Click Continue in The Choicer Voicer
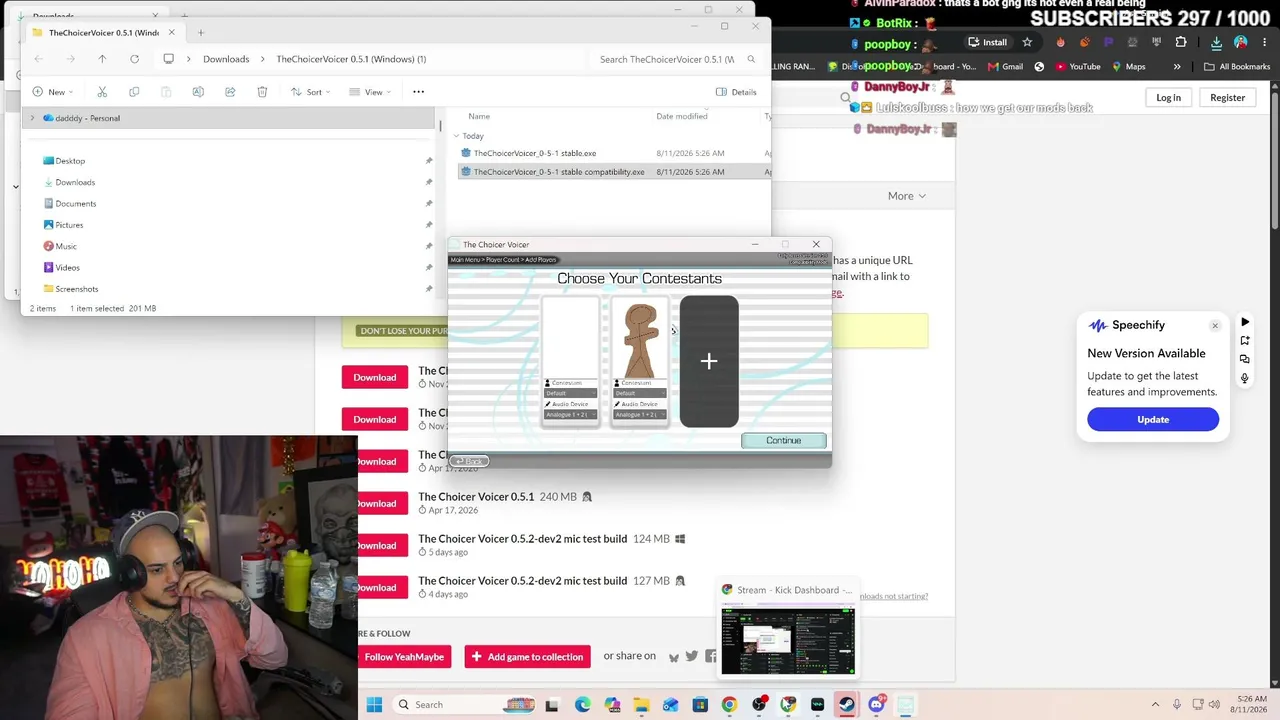1280x720 pixels. (x=783, y=440)
